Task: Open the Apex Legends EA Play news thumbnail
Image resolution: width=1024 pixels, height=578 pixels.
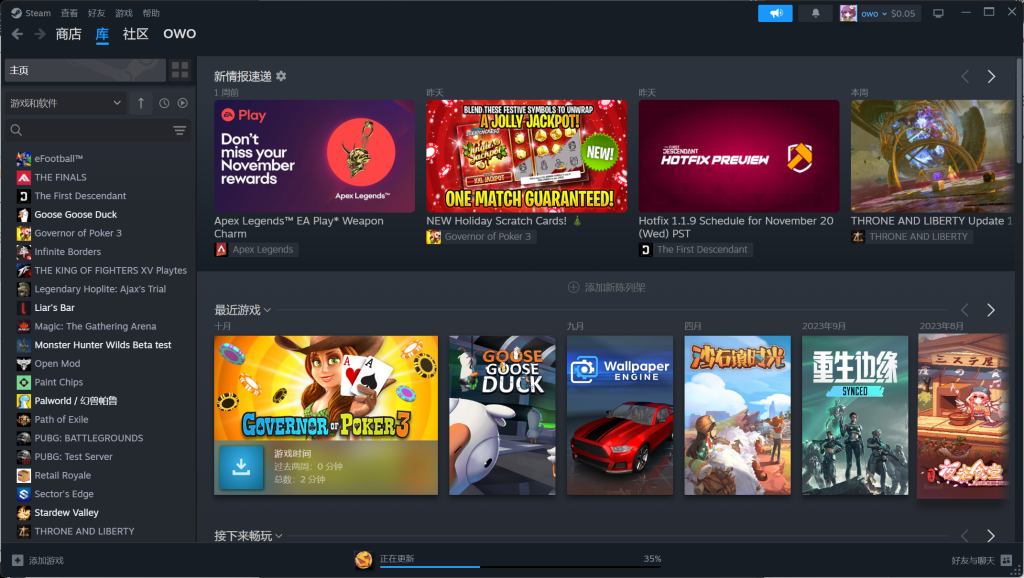Action: tap(314, 156)
